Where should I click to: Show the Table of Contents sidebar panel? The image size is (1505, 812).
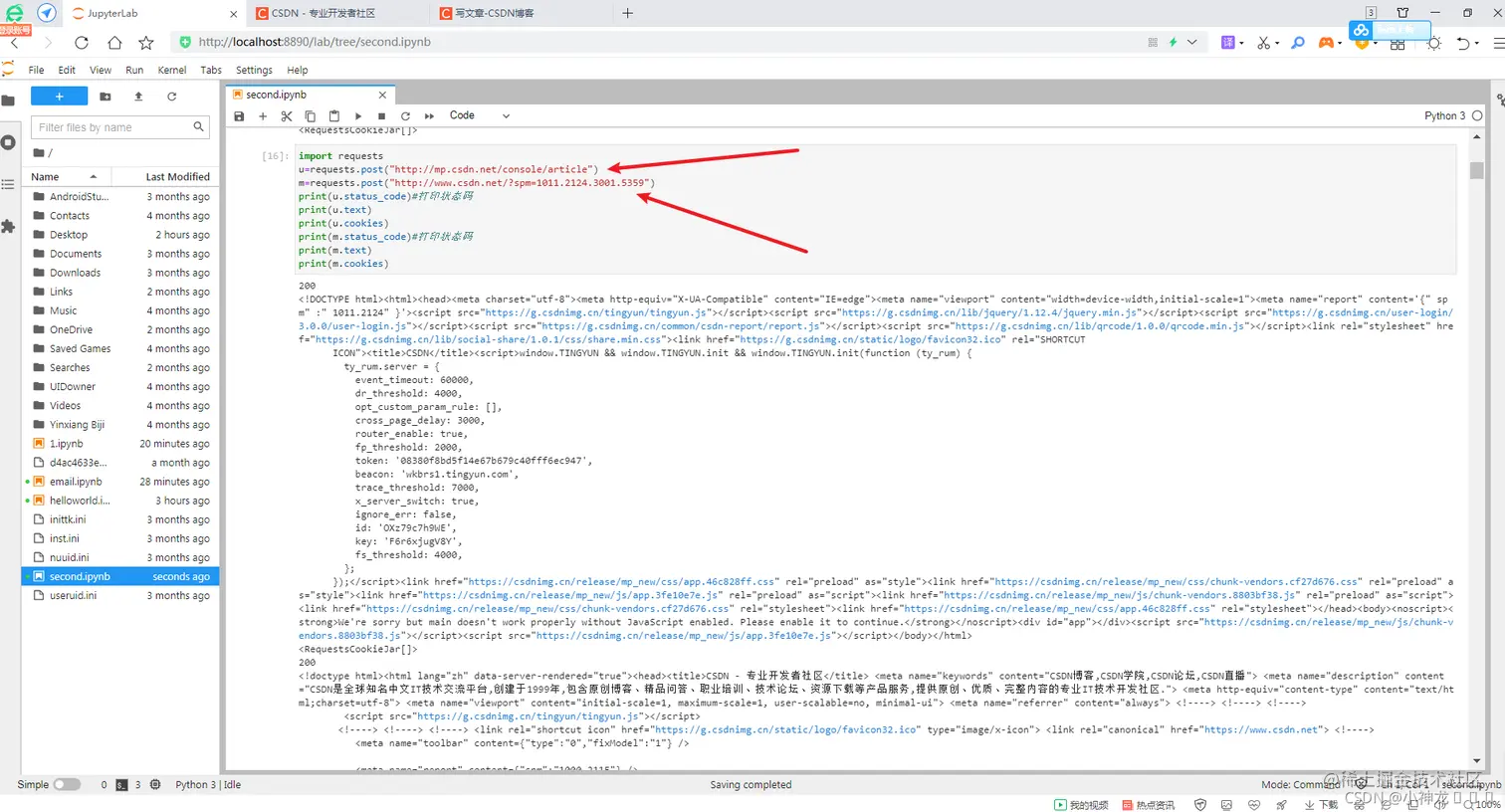(x=9, y=184)
